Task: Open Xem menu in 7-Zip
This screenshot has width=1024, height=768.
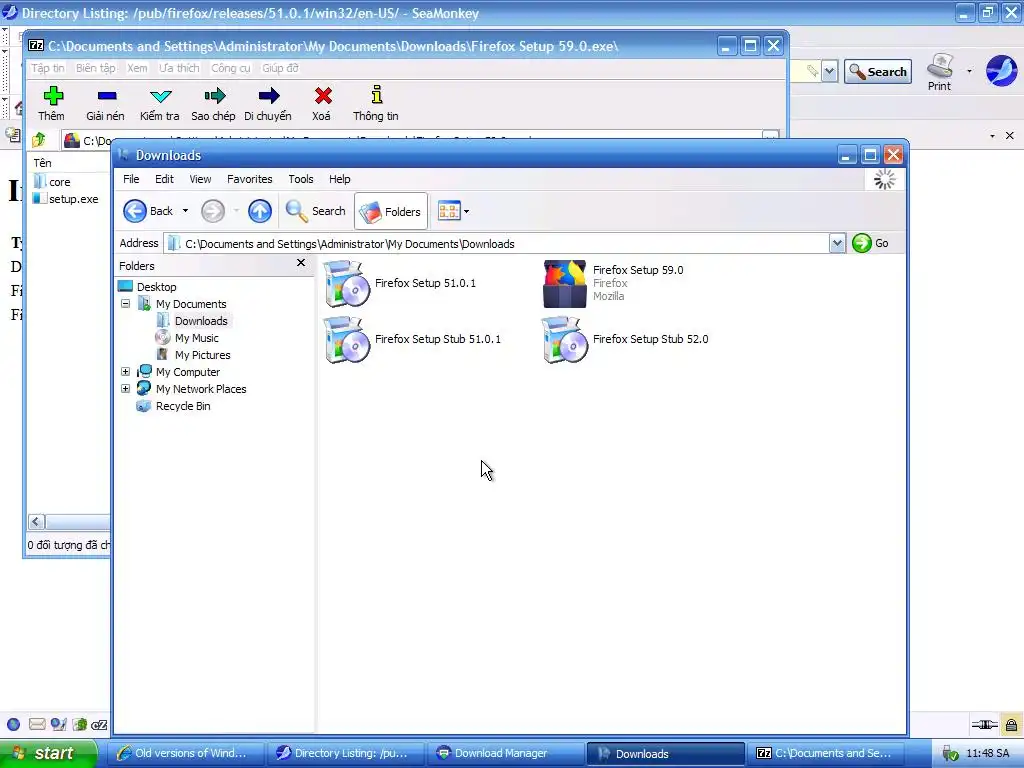Action: point(137,68)
